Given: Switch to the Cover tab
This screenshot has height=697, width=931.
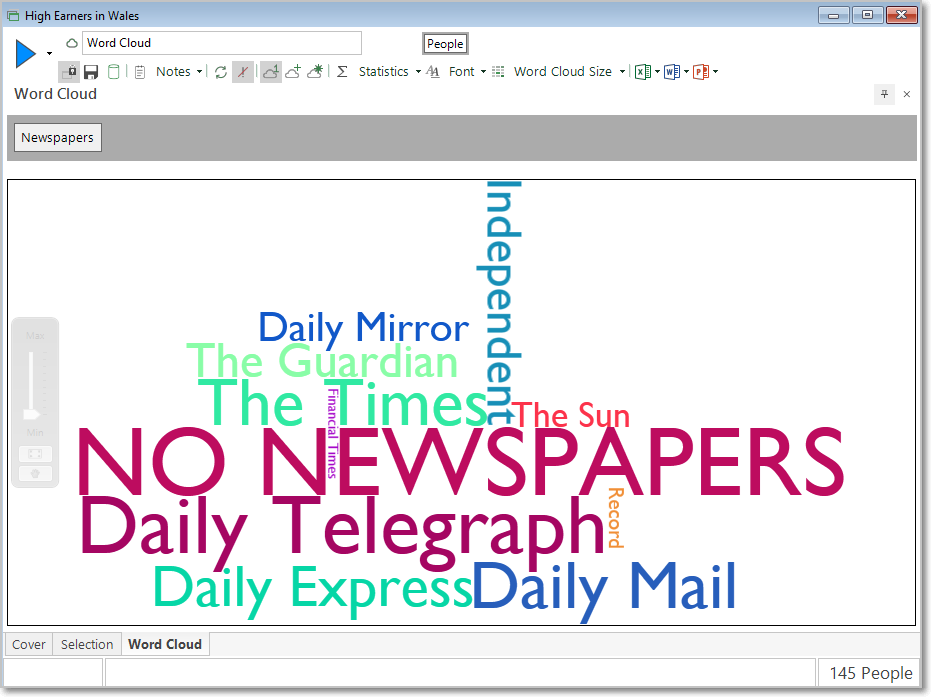Looking at the screenshot, I should (x=28, y=645).
